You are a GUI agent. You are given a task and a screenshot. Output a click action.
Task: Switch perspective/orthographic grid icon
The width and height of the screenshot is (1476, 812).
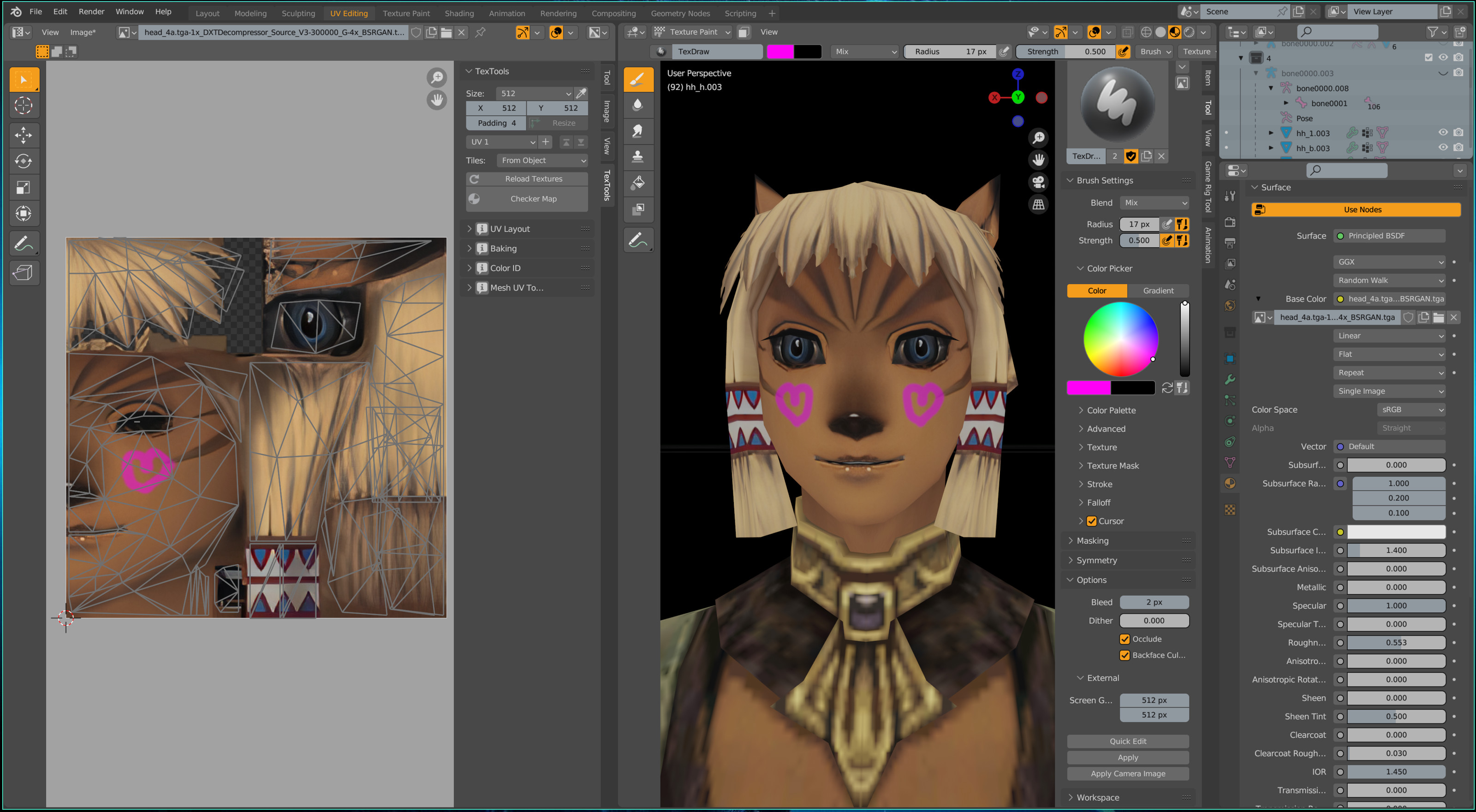tap(1038, 204)
